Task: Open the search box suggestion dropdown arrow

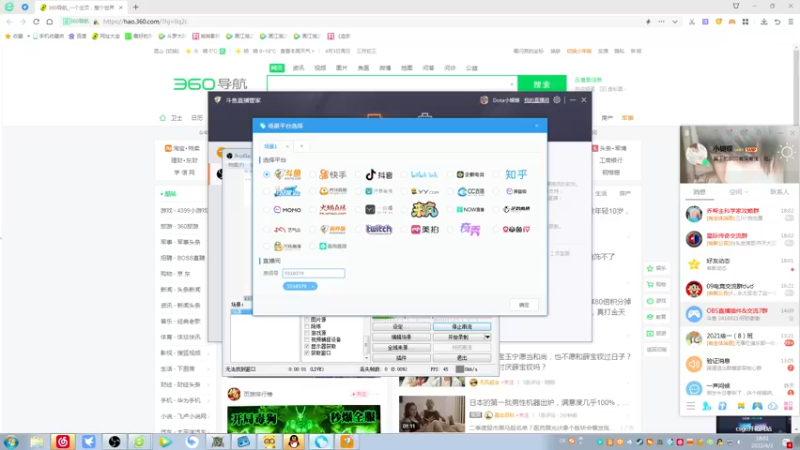Action: 512,84
